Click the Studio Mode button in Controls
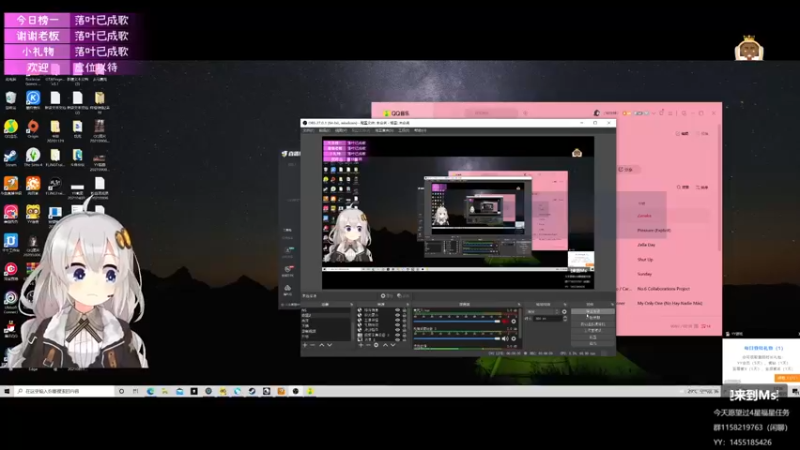Viewport: 800px width, 450px height. click(x=592, y=331)
